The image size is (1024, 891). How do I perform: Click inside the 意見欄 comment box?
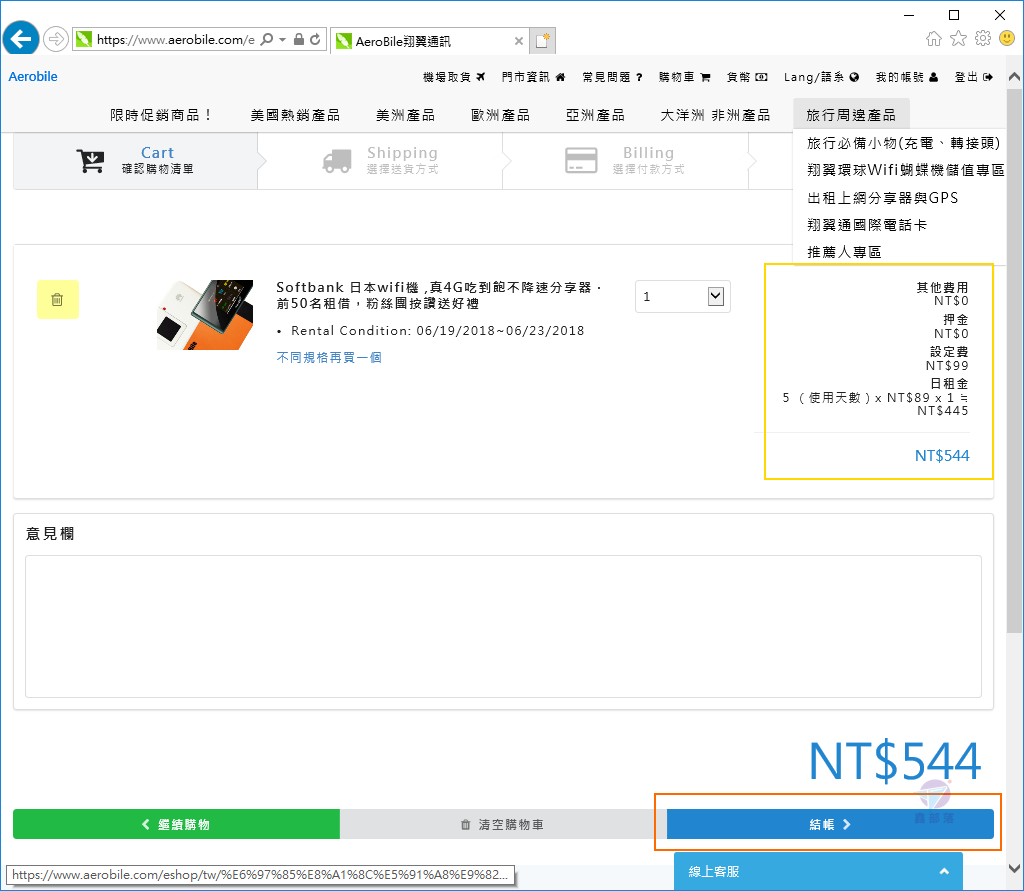(x=503, y=626)
